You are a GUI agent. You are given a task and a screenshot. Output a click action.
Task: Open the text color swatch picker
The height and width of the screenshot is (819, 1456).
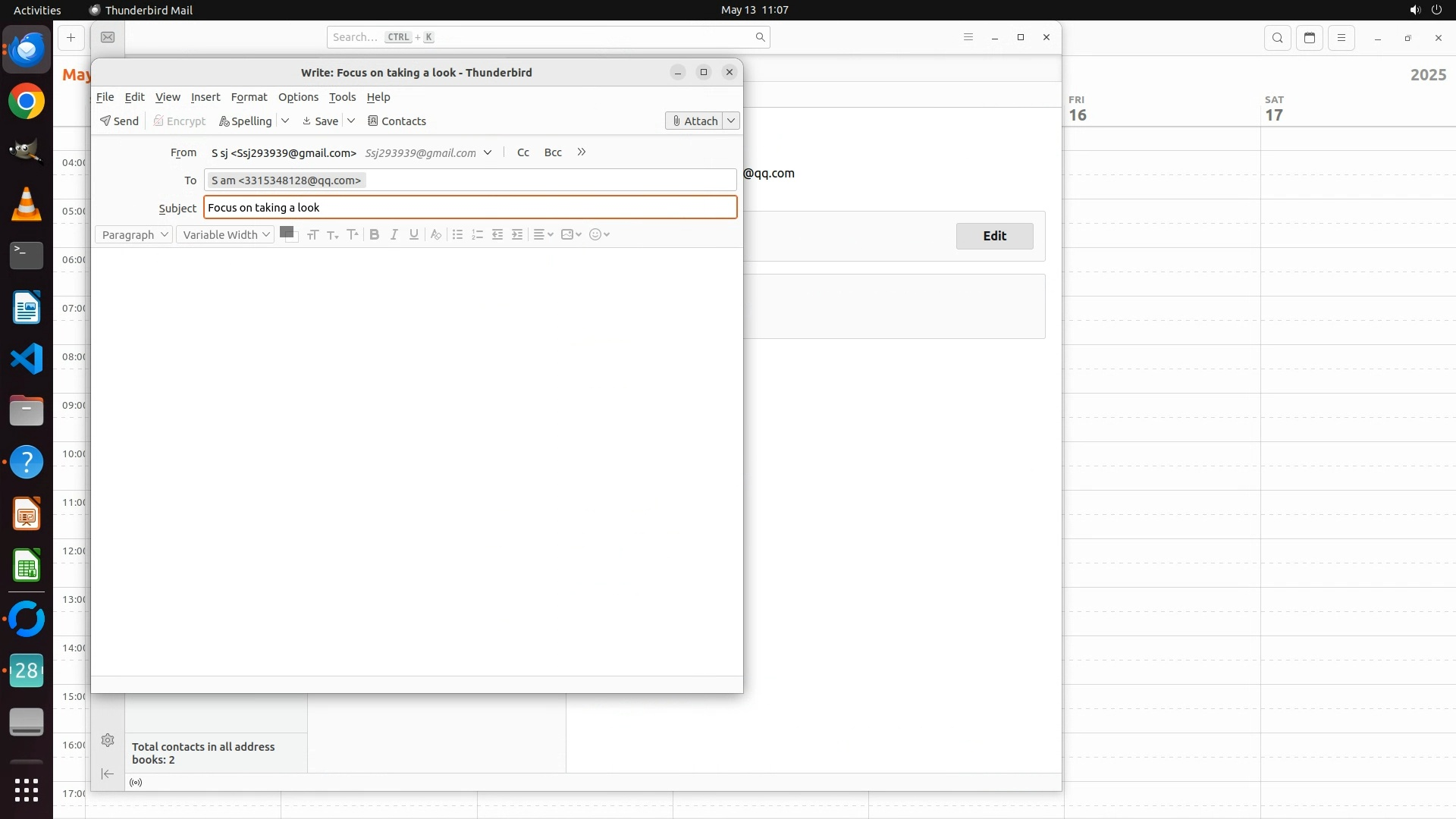(287, 233)
